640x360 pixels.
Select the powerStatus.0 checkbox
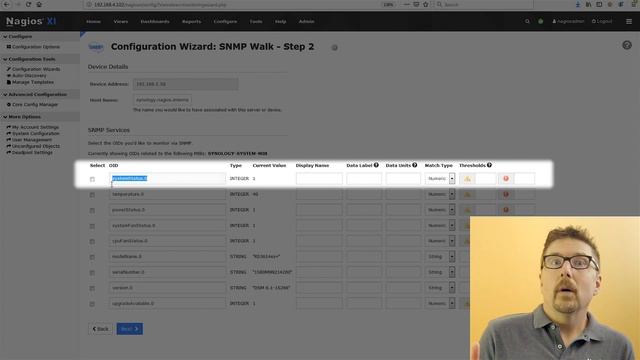pyautogui.click(x=92, y=210)
